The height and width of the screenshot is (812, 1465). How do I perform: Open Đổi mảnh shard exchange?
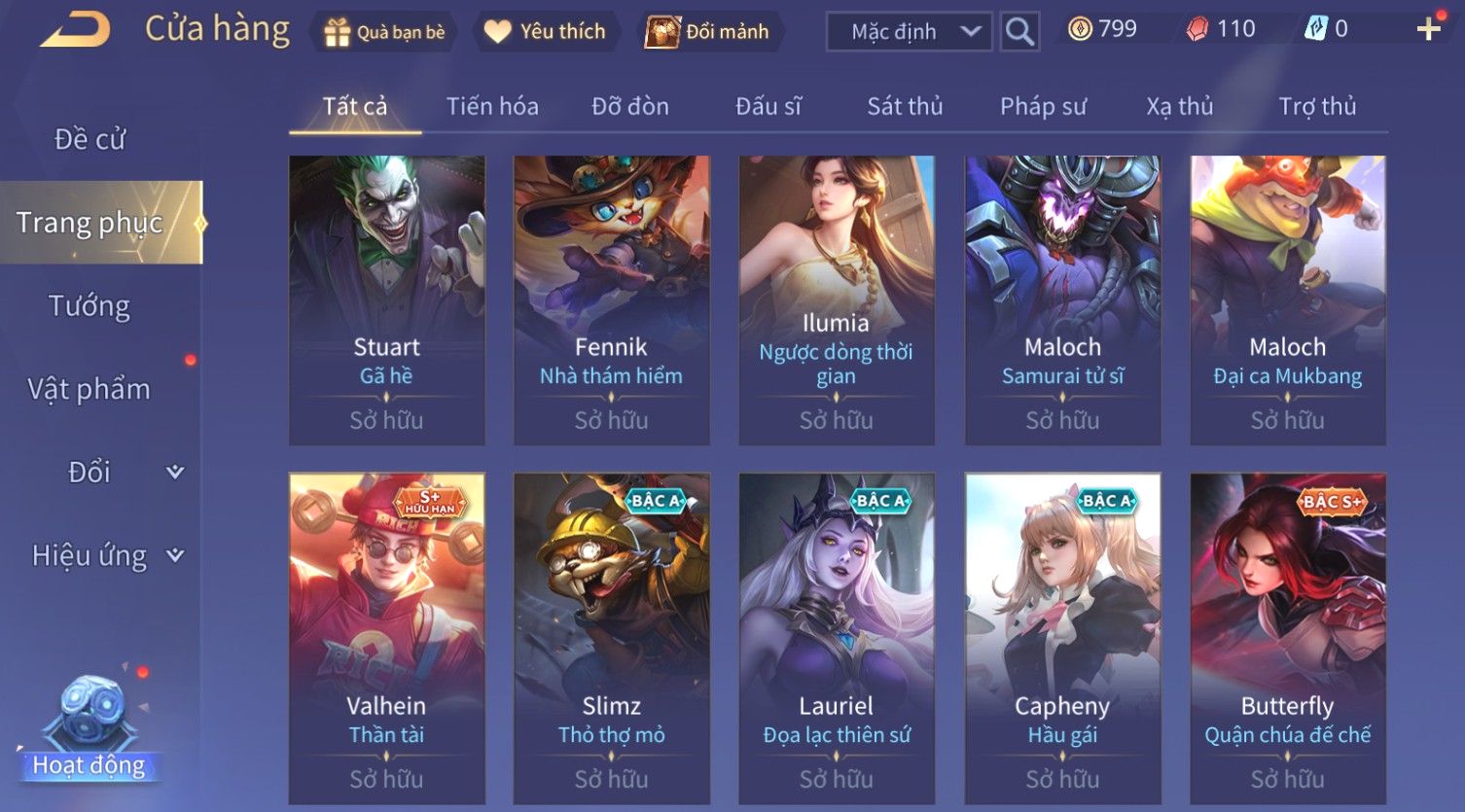[x=708, y=32]
